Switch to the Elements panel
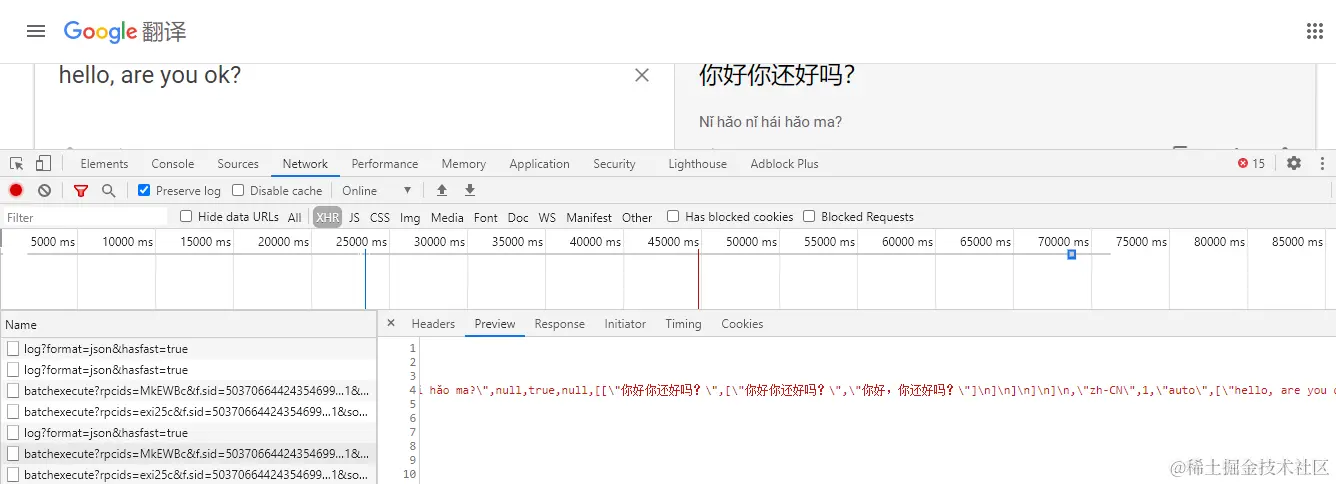 coord(104,164)
